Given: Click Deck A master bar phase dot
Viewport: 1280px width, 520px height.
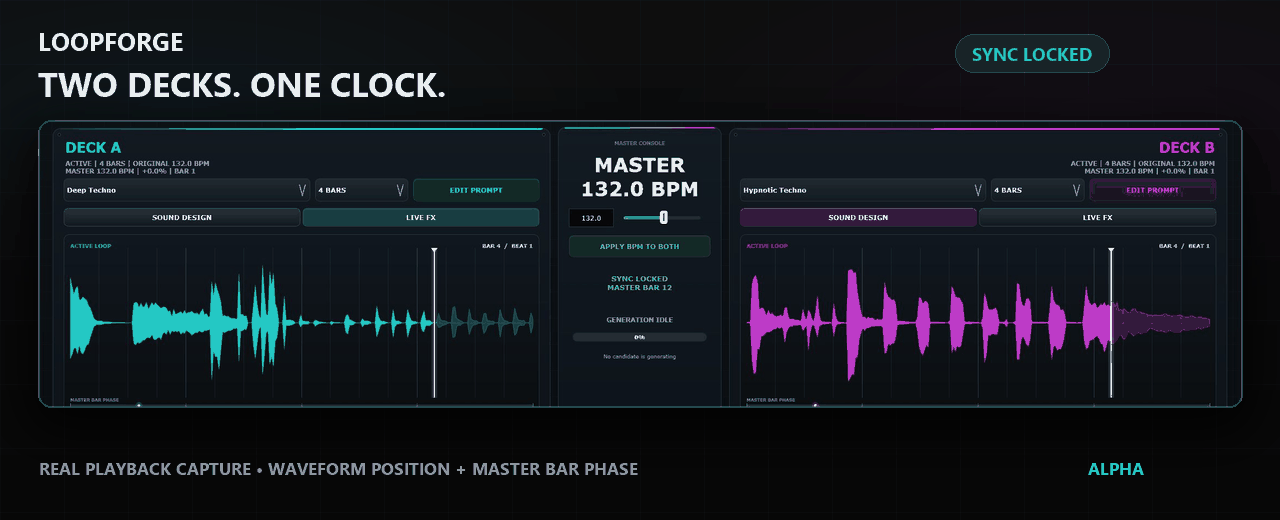Looking at the screenshot, I should [139, 405].
